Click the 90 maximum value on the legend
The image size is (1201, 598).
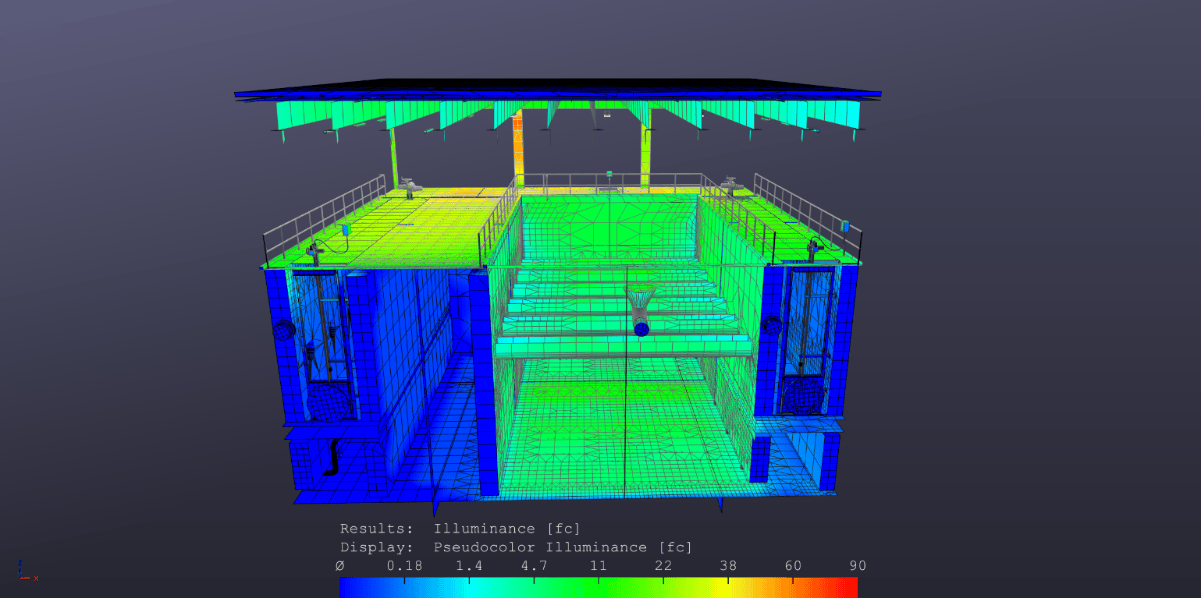(x=857, y=566)
